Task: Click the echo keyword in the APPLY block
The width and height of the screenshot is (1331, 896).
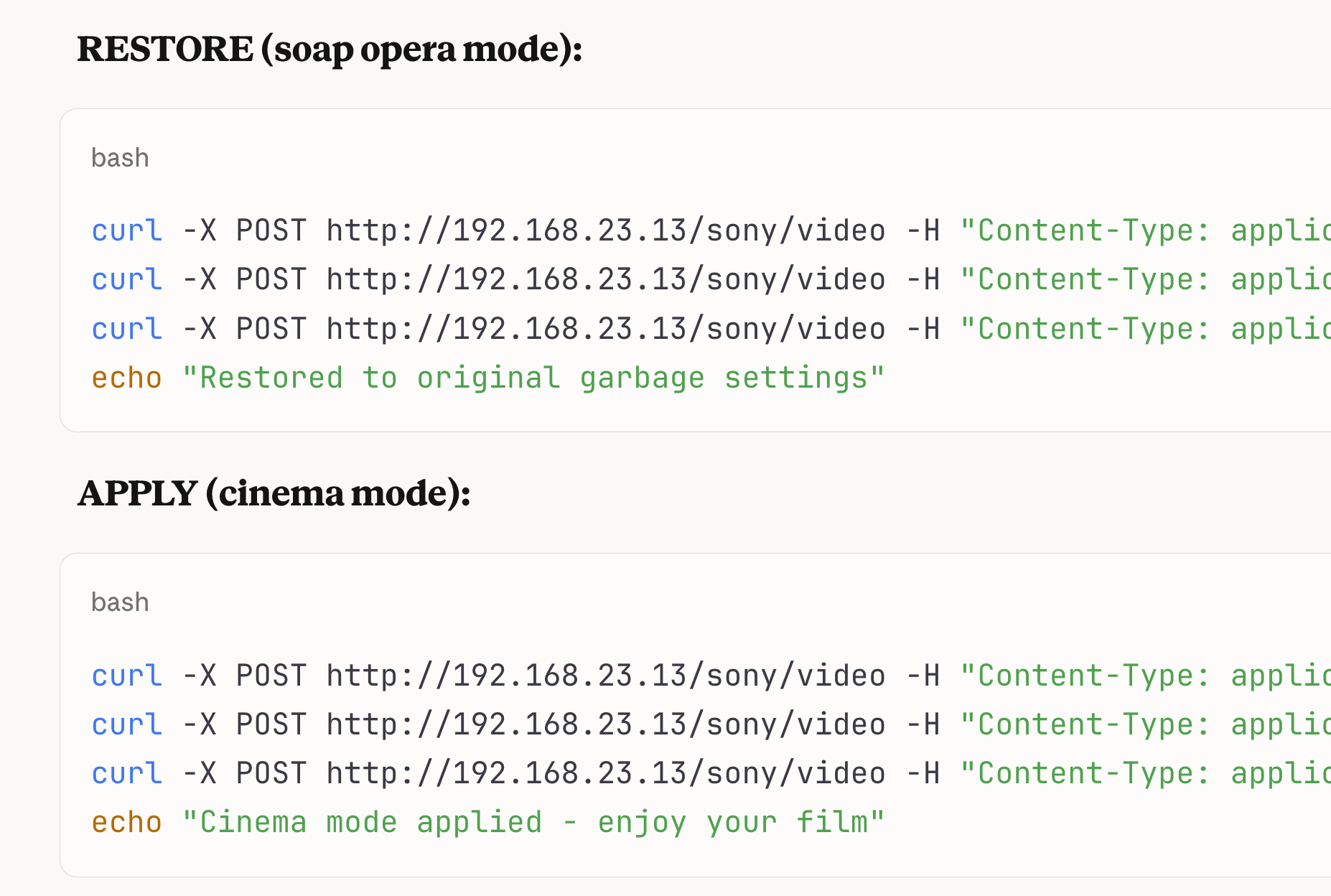Action: [x=127, y=823]
